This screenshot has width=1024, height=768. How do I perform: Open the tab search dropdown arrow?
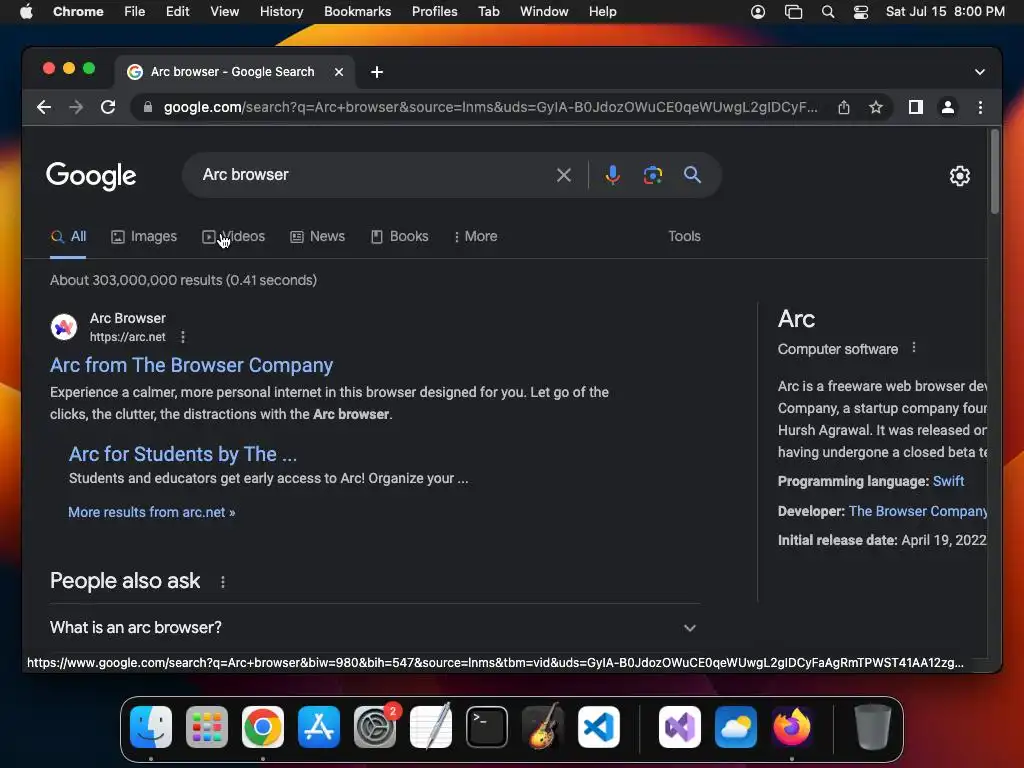980,72
